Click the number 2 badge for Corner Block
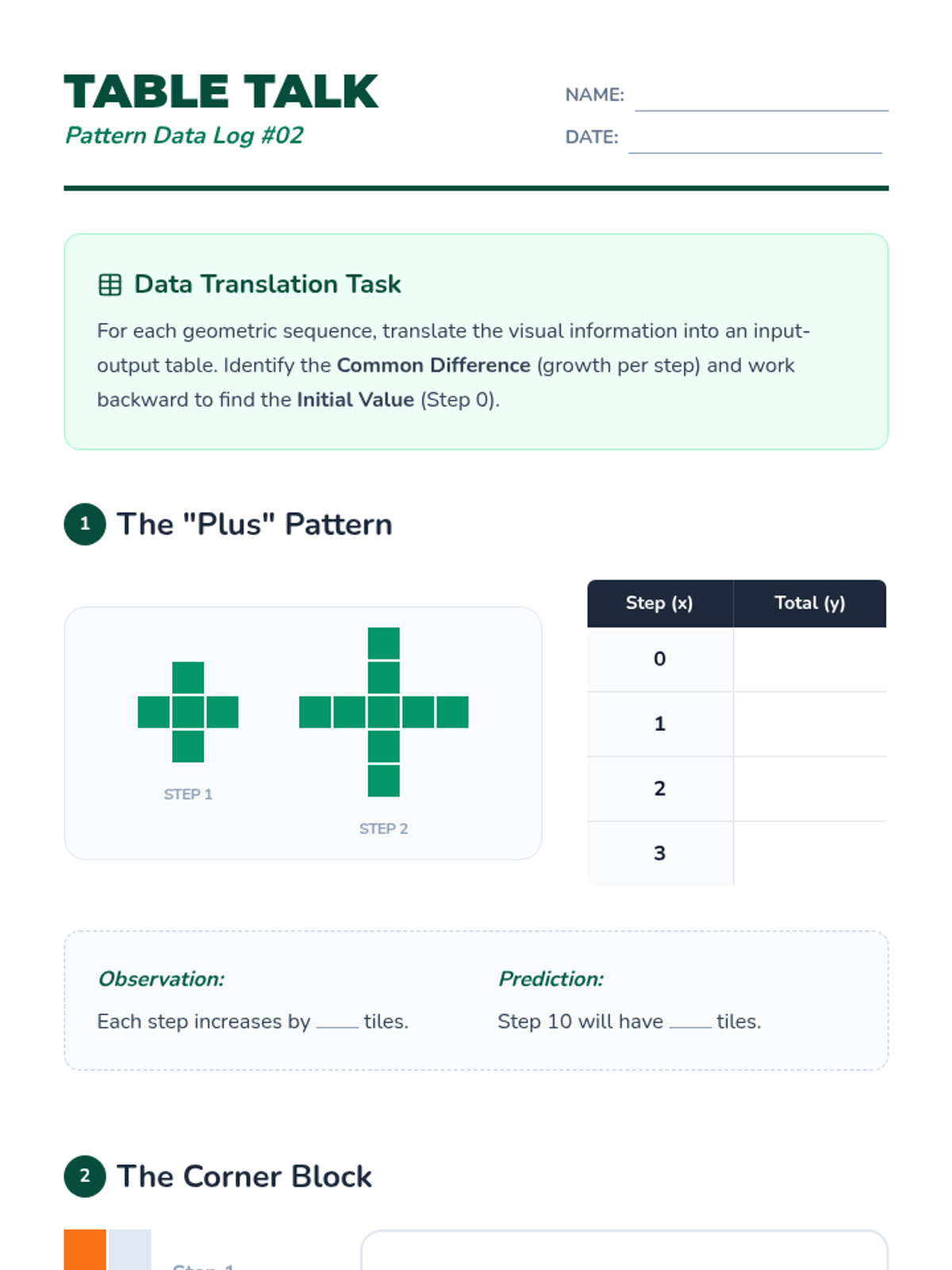Image resolution: width=952 pixels, height=1270 pixels. pyautogui.click(x=85, y=1176)
